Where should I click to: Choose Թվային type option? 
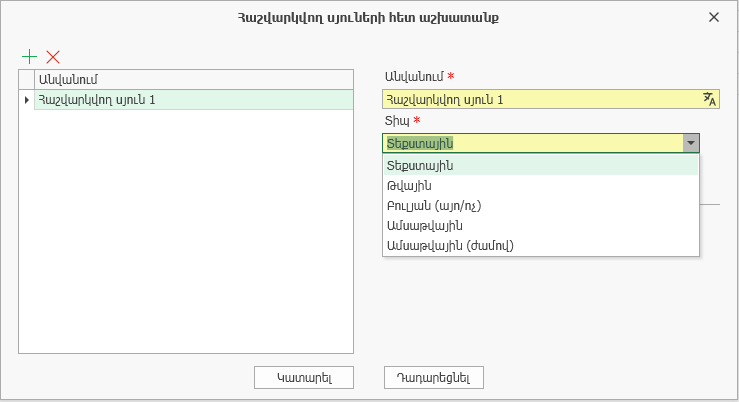541,186
